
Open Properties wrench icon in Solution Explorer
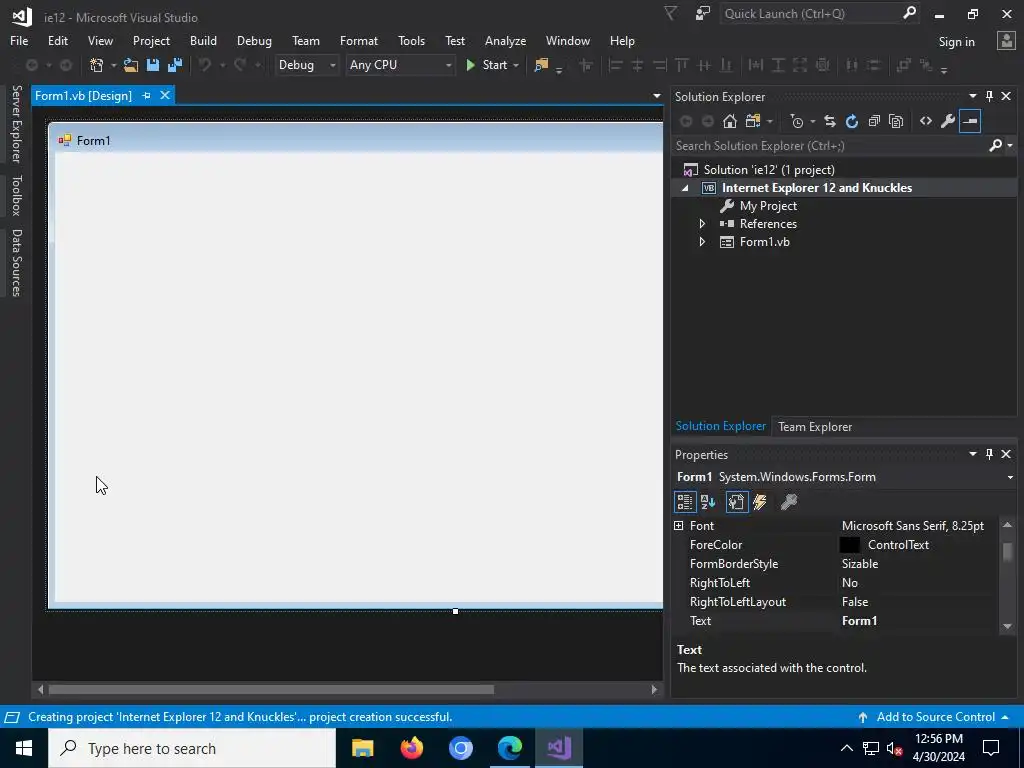pos(948,121)
